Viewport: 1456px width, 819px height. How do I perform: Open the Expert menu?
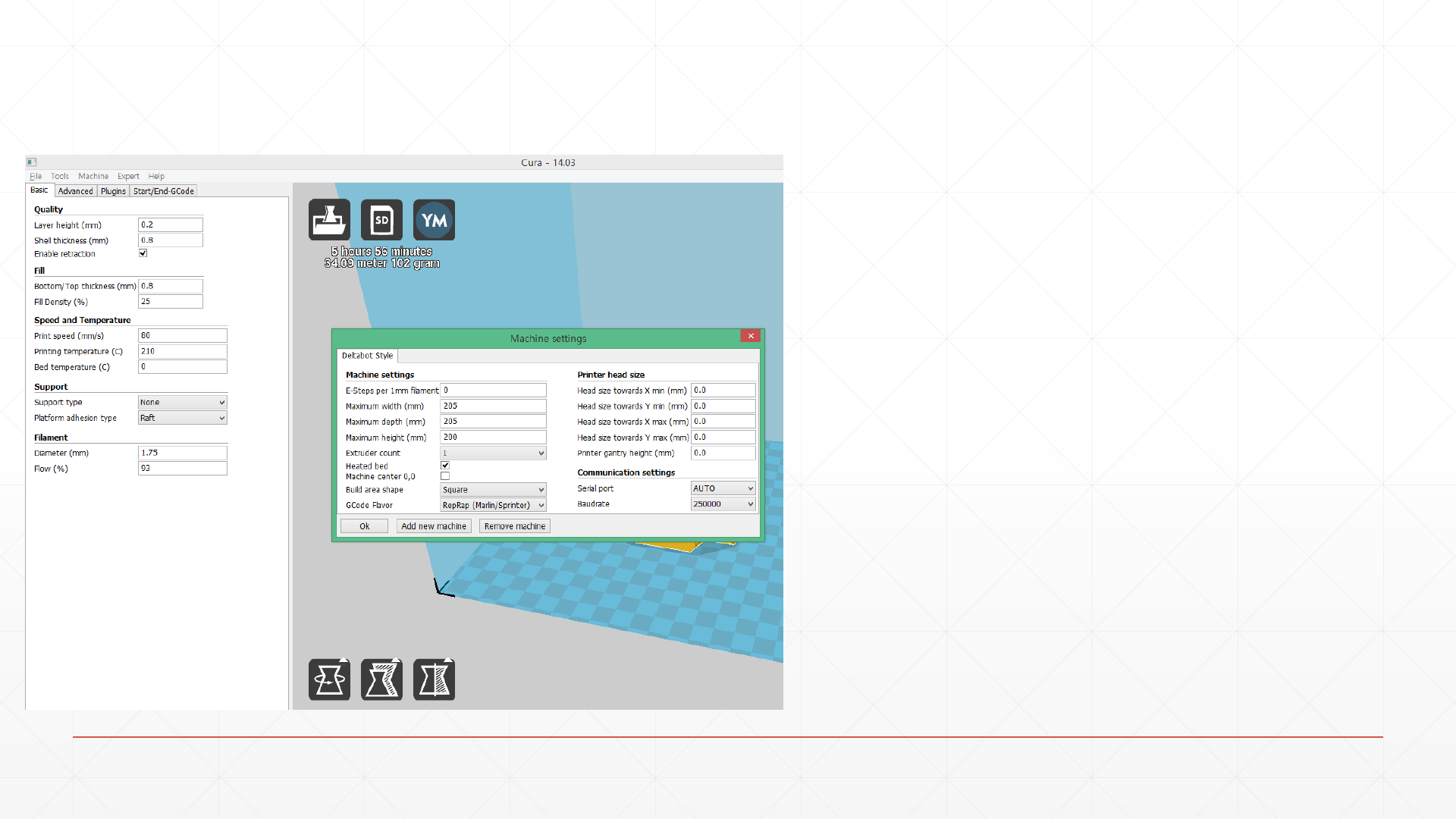(x=127, y=176)
